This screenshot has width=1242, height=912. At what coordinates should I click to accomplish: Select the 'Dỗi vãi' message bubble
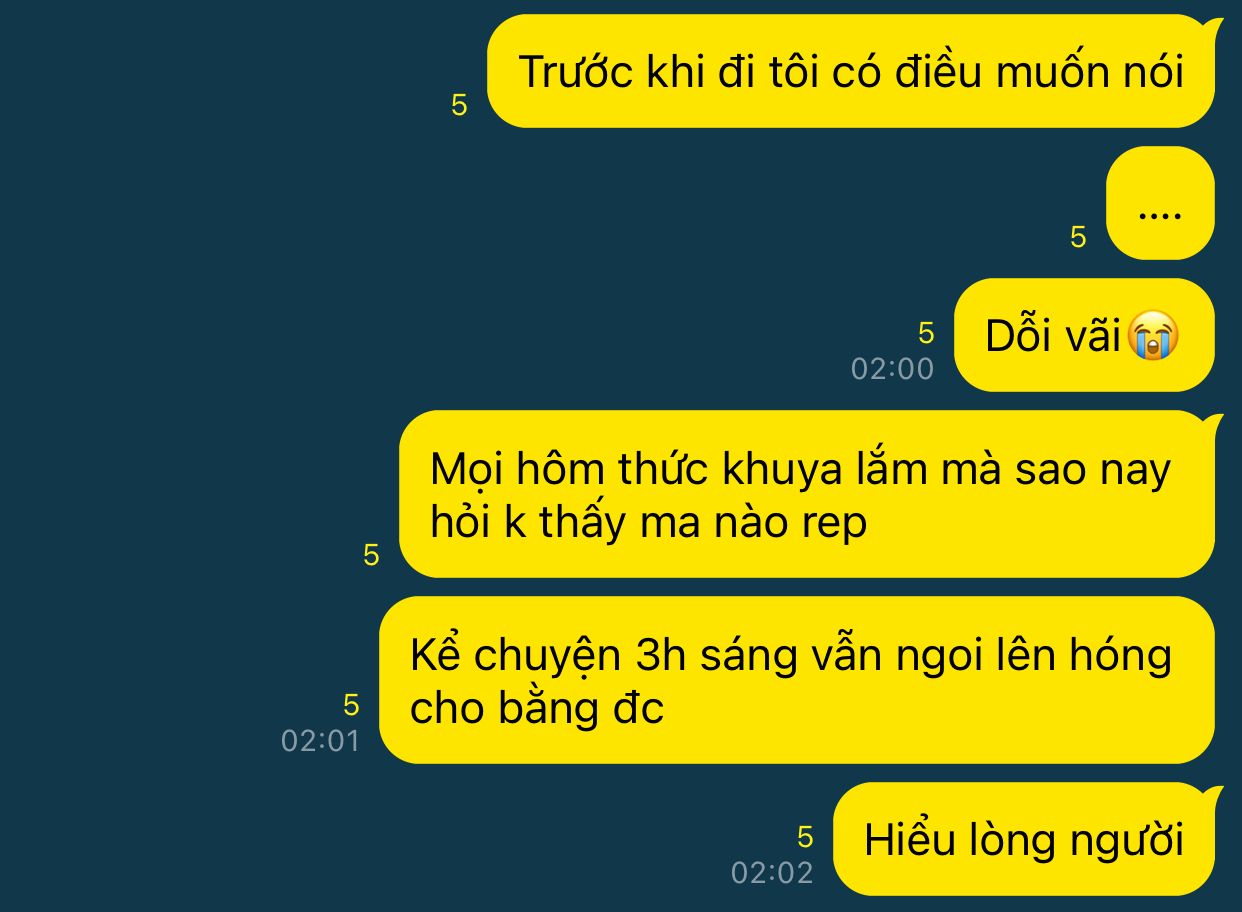point(1084,335)
